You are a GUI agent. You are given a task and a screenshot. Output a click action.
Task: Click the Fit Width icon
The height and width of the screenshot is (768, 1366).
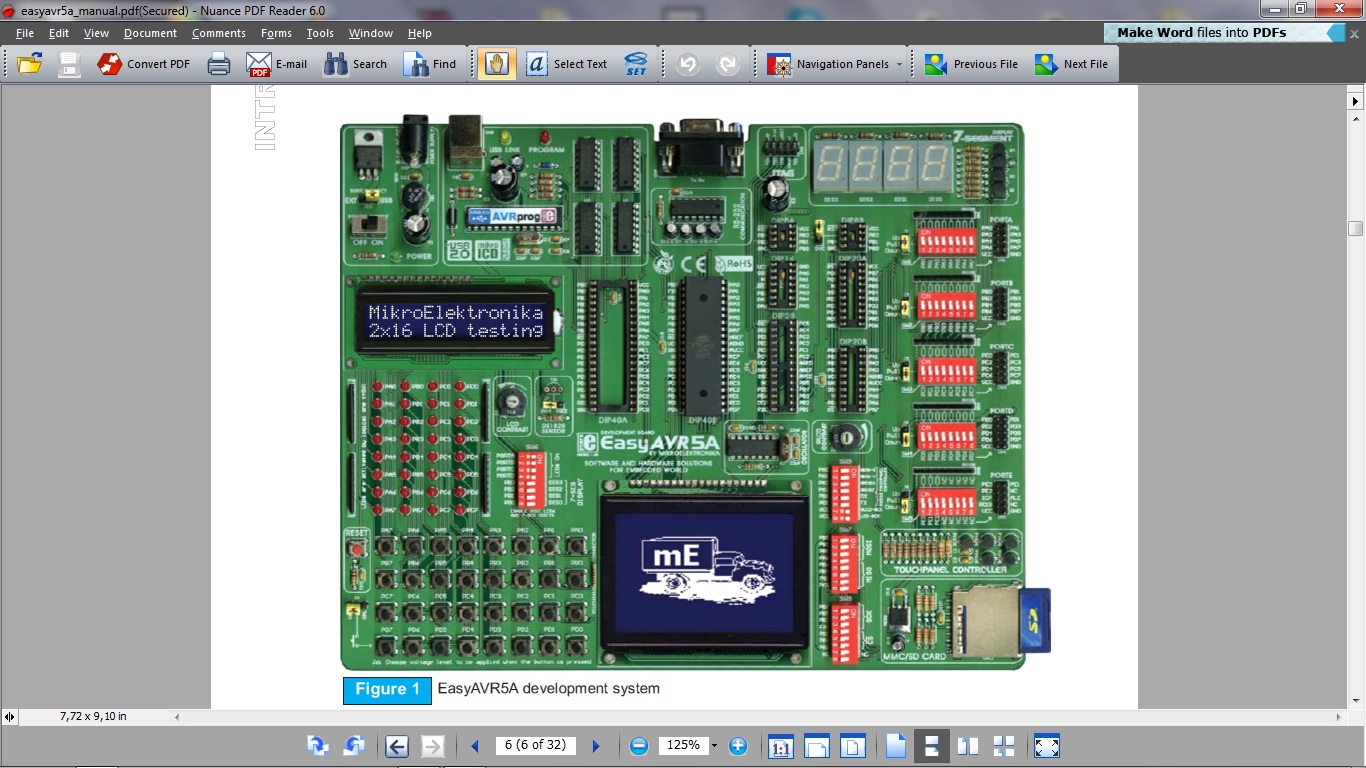[x=817, y=746]
